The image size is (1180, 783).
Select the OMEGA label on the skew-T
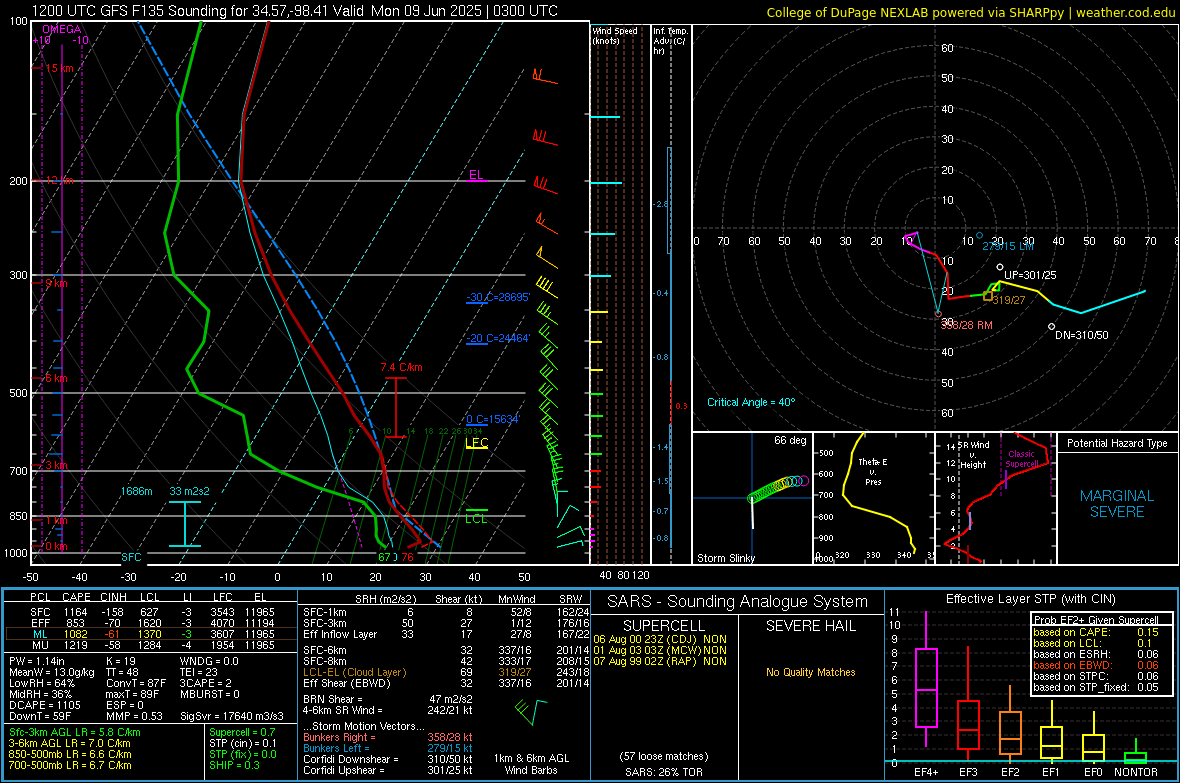coord(62,29)
